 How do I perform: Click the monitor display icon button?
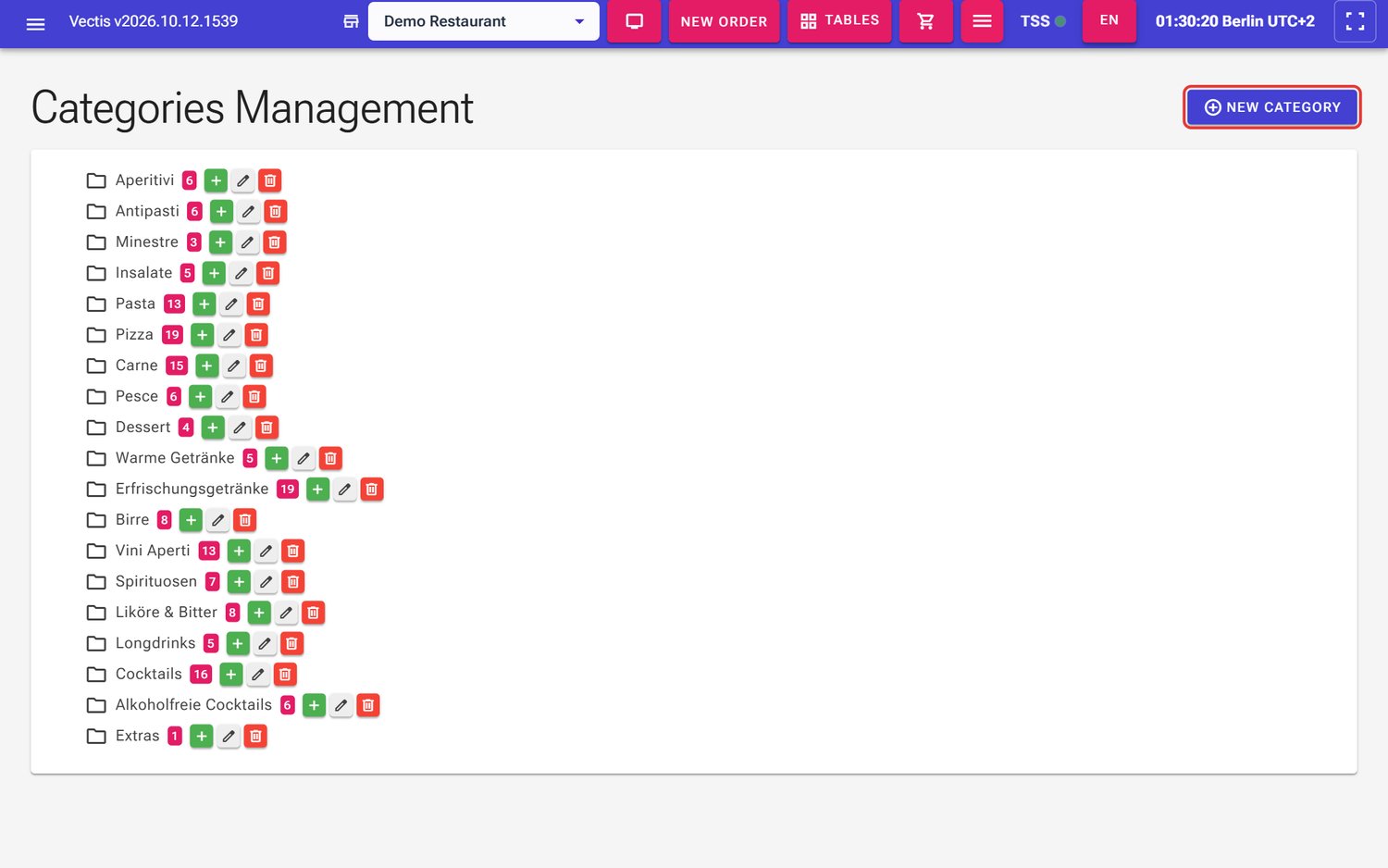[x=634, y=21]
